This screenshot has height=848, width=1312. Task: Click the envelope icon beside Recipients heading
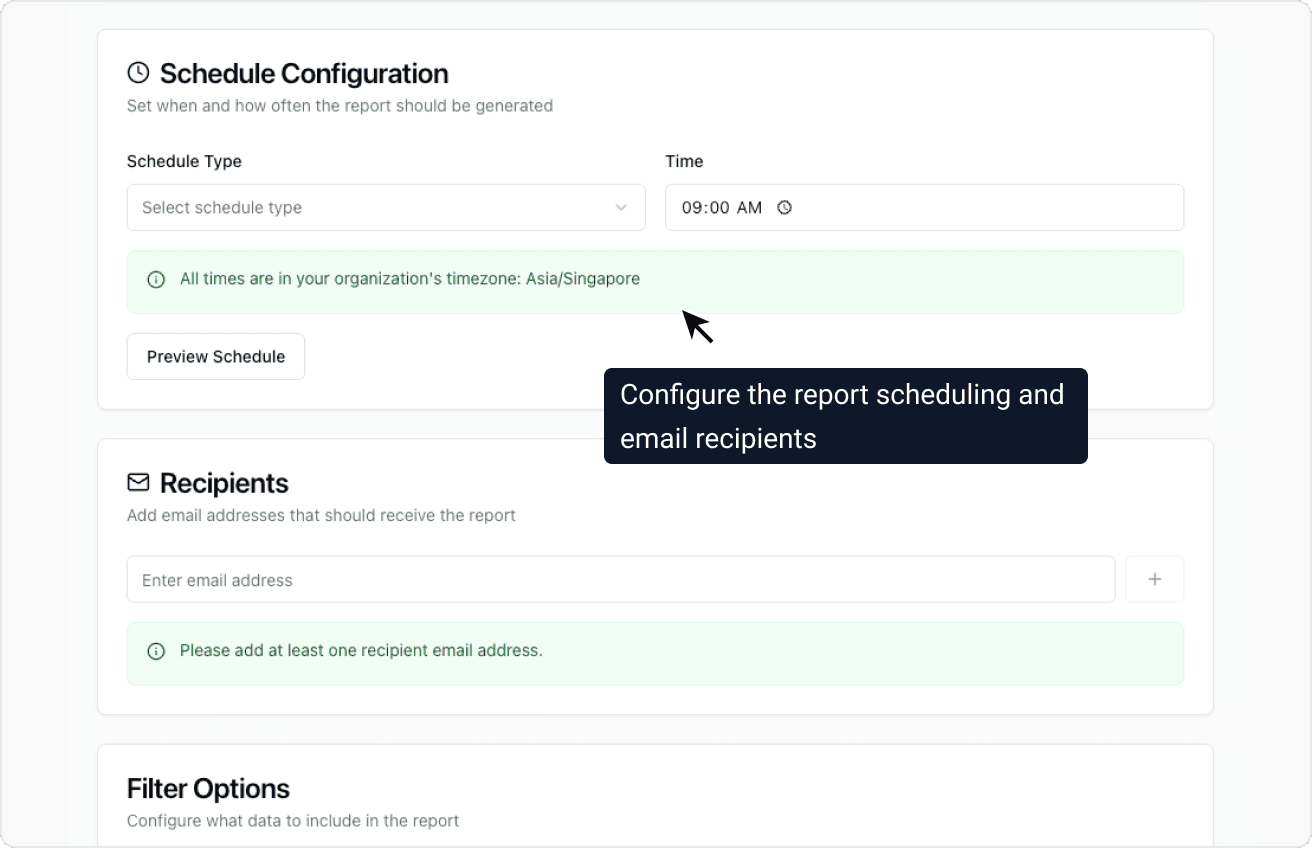pyautogui.click(x=136, y=482)
